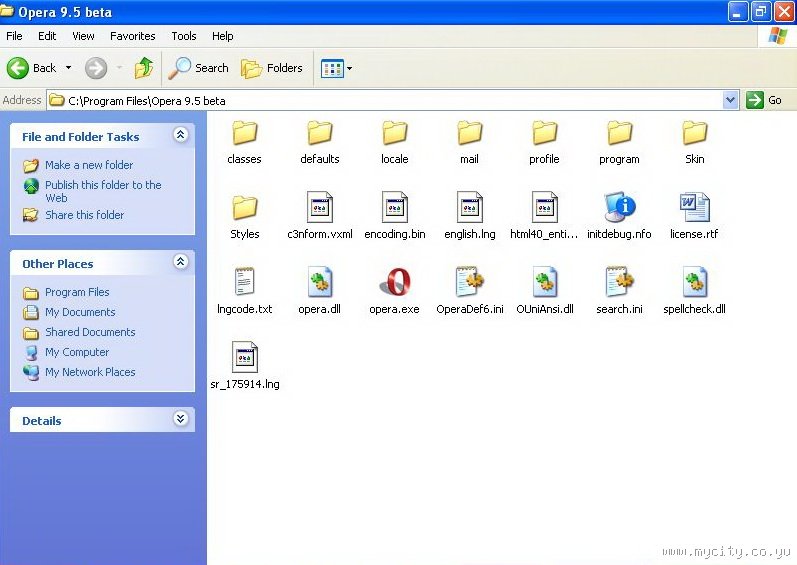Expand the Address bar dropdown arrow

click(x=730, y=100)
